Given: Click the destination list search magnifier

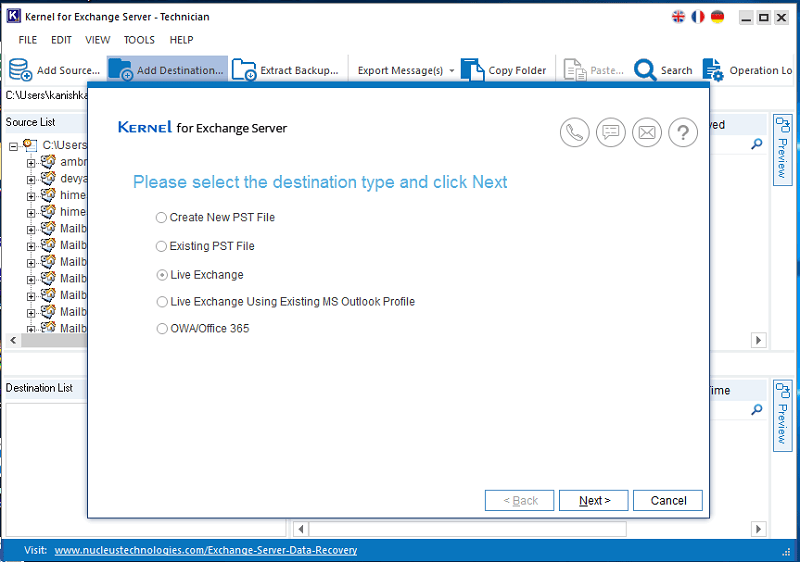Looking at the screenshot, I should (757, 409).
